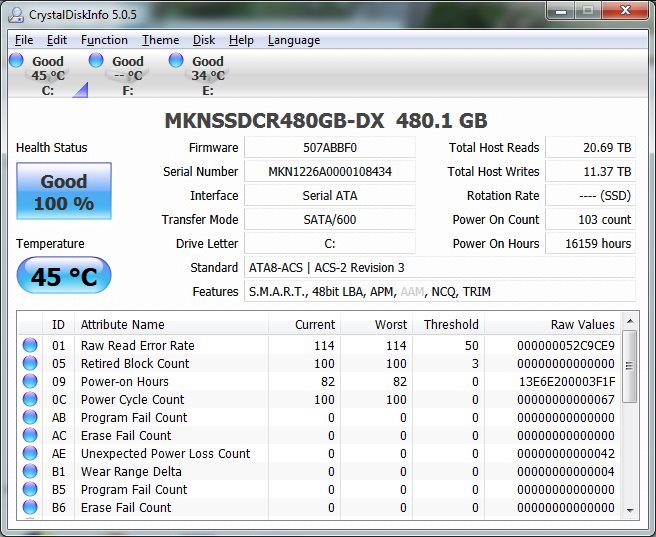Click status orb for B6 Erase Fail Count
656x537 pixels.
[30, 507]
